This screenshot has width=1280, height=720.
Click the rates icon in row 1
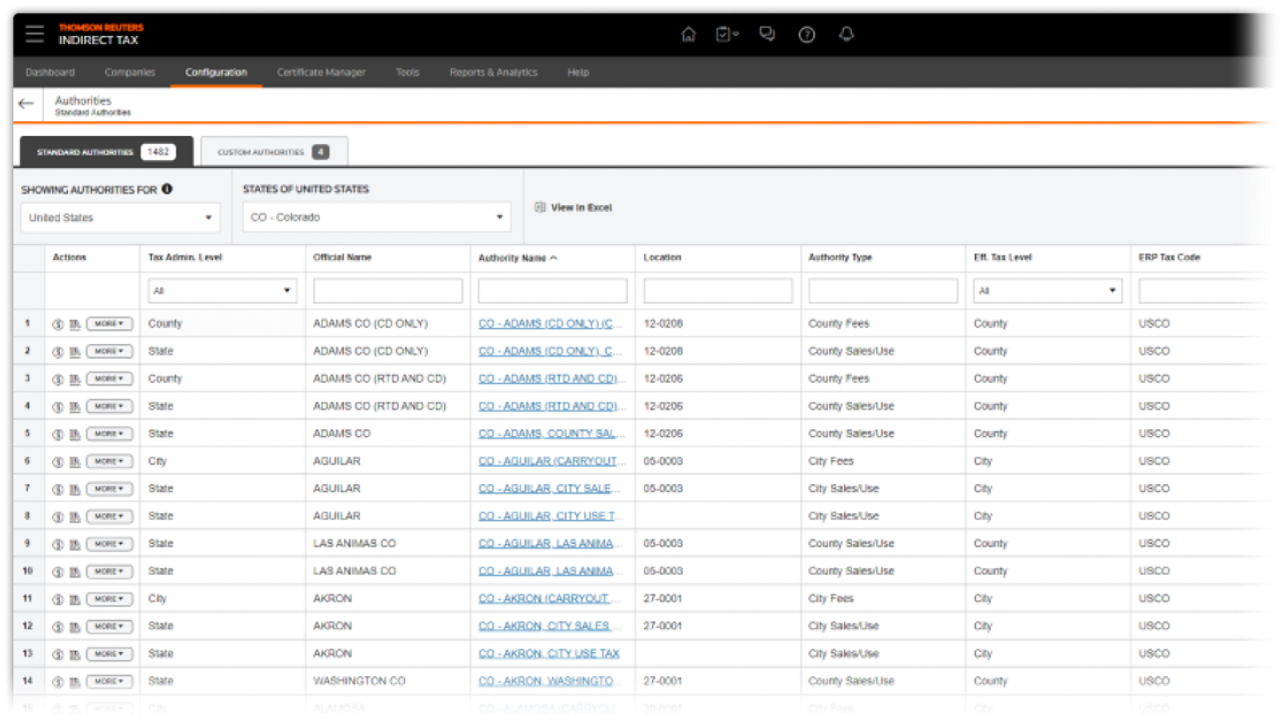point(58,324)
